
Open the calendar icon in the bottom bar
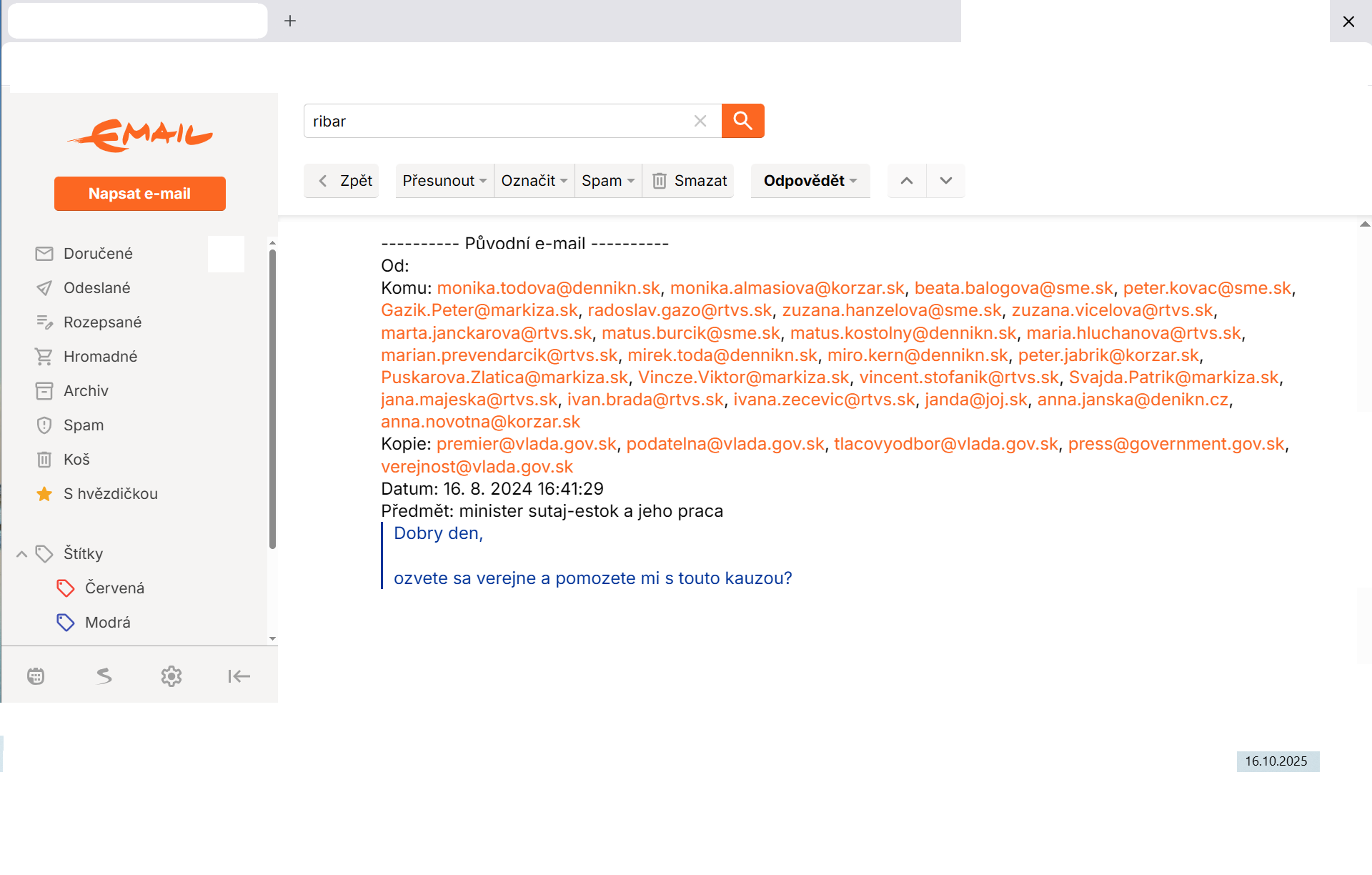[36, 676]
